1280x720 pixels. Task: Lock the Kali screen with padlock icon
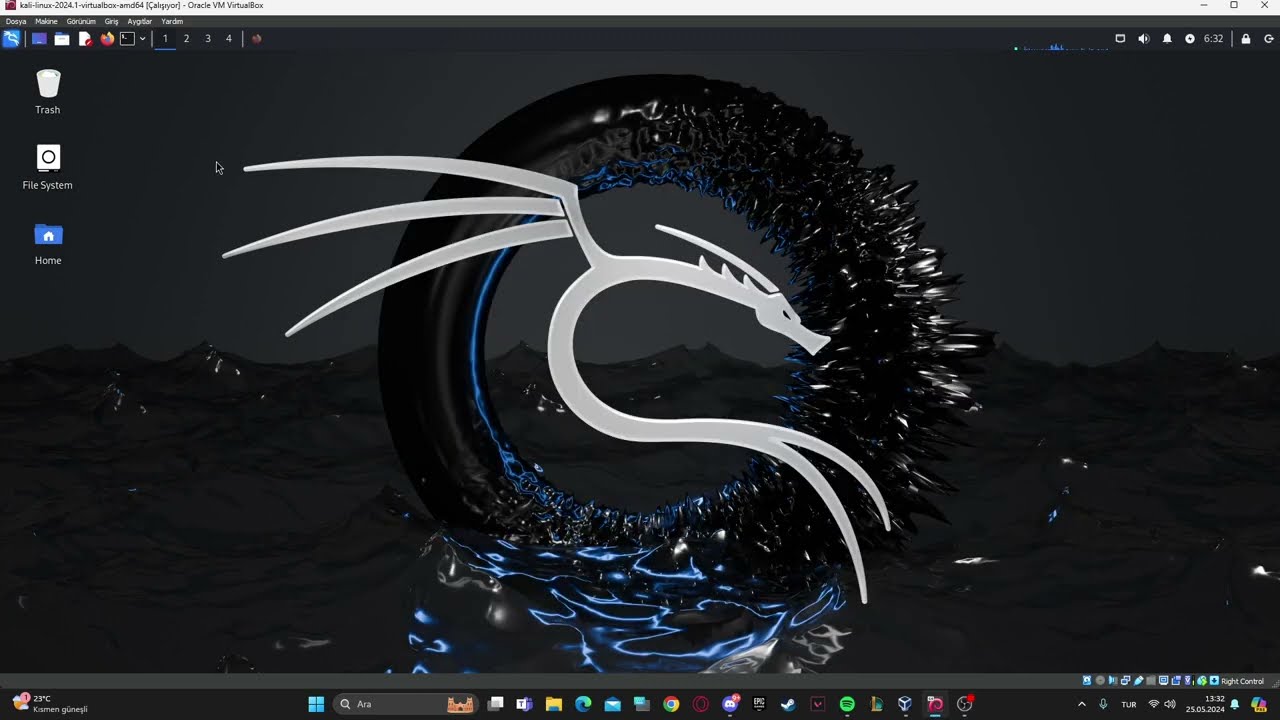(x=1246, y=39)
